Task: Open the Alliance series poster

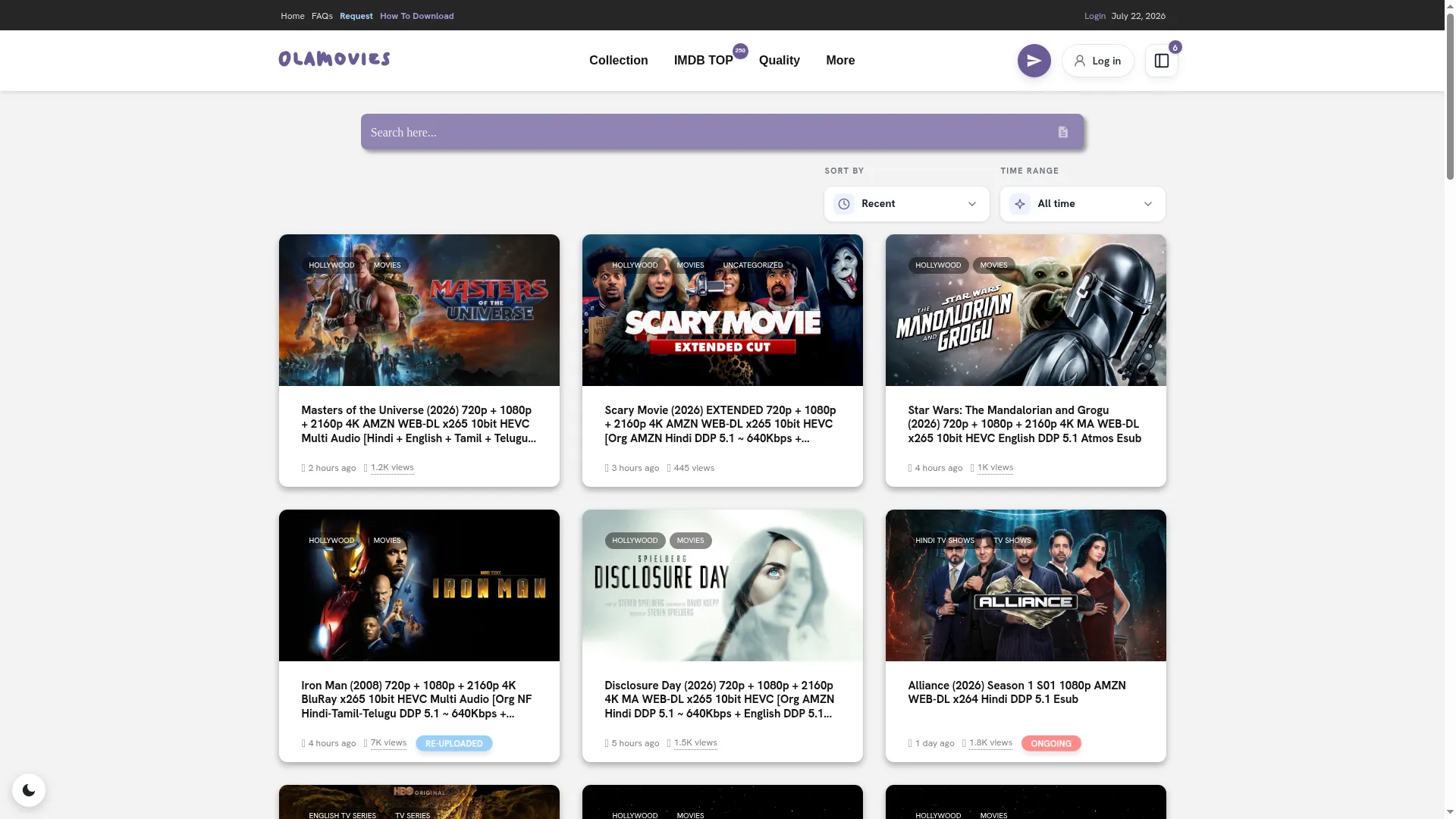Action: click(x=1025, y=585)
